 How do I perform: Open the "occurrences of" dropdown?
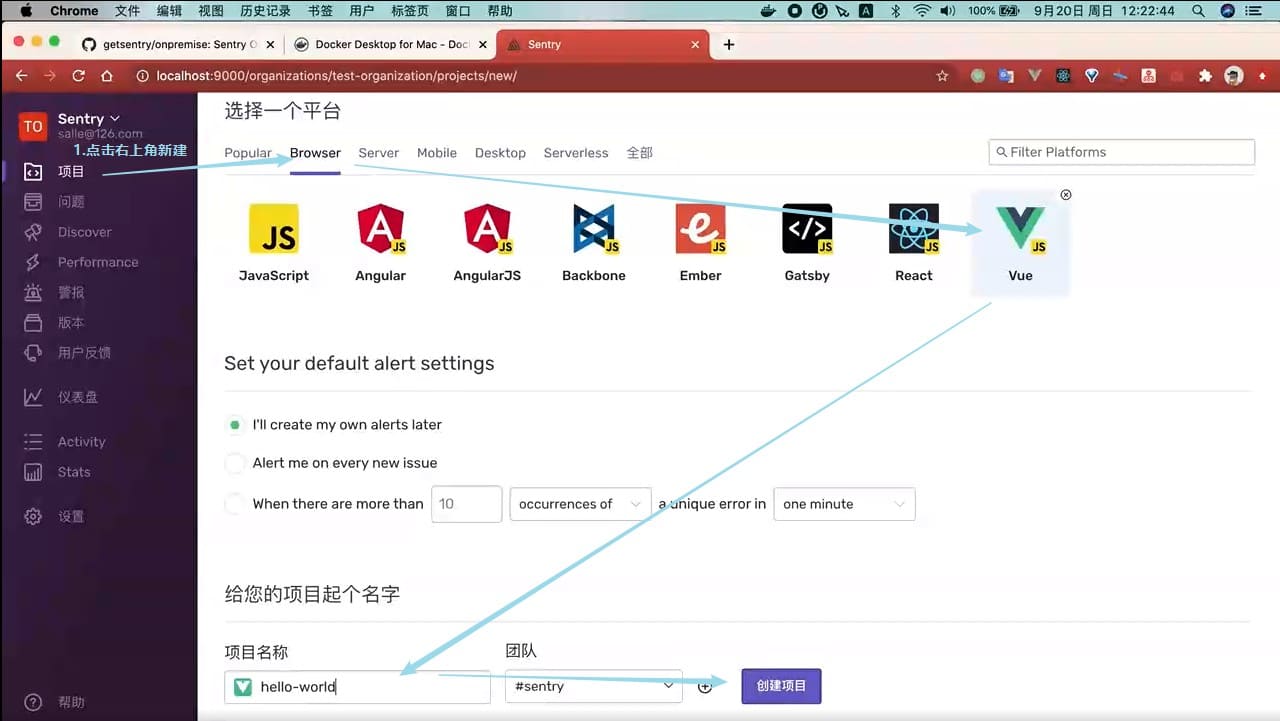pos(580,504)
